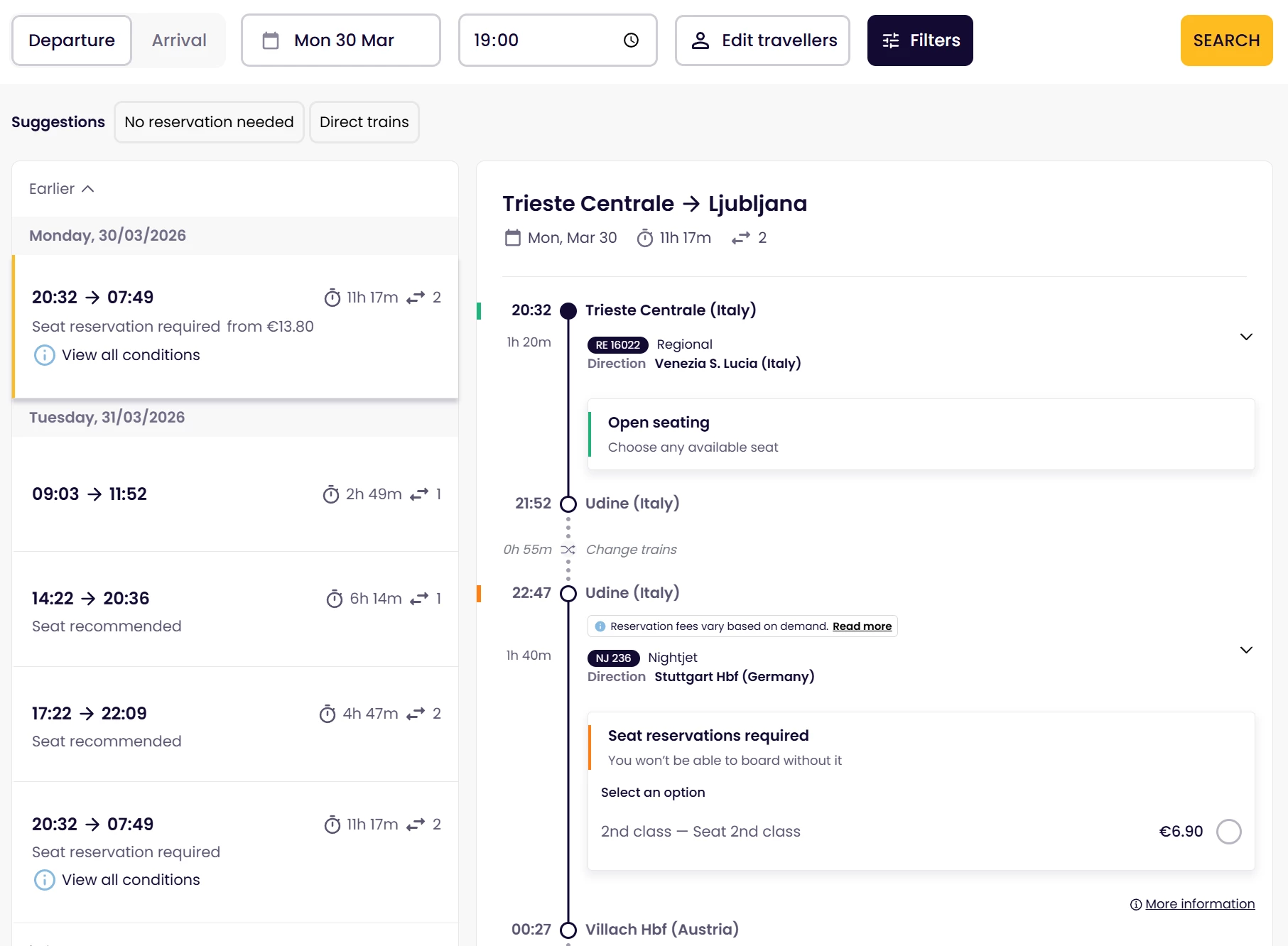Screen dimensions: 1288x946
Task: Click info icon on selected 20:32 journey
Action: (x=44, y=355)
